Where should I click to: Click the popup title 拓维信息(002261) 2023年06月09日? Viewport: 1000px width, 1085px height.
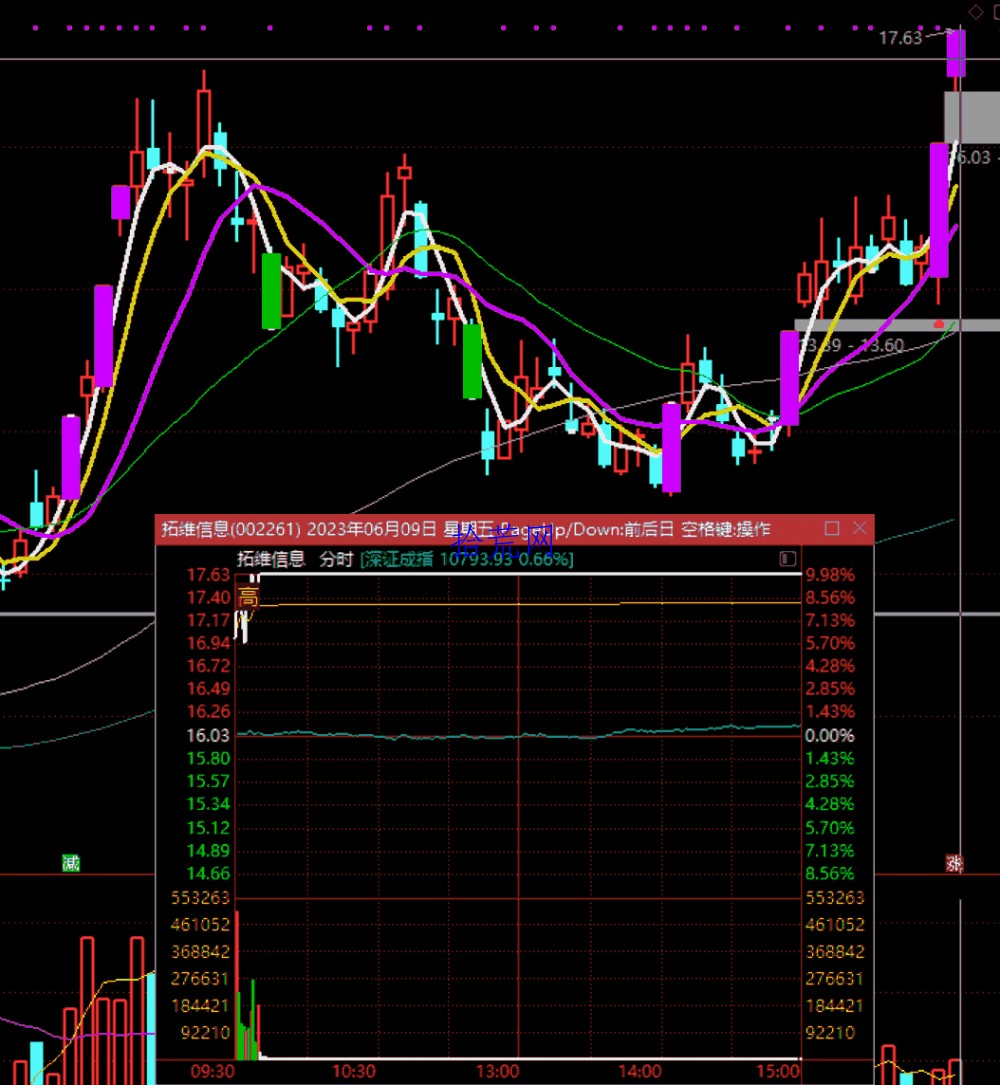299,529
